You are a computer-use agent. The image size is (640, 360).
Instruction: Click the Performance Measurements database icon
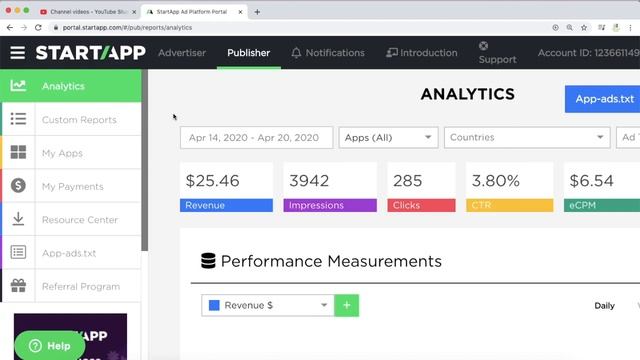pyautogui.click(x=208, y=261)
